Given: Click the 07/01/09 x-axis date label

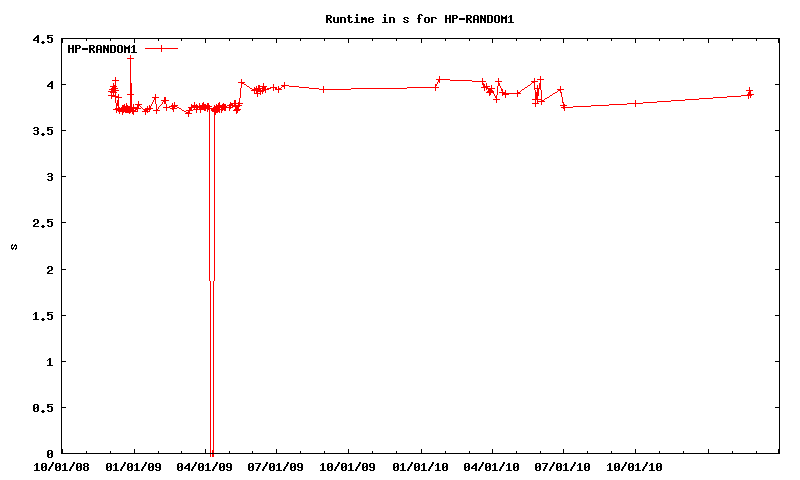Looking at the screenshot, I should tap(276, 465).
